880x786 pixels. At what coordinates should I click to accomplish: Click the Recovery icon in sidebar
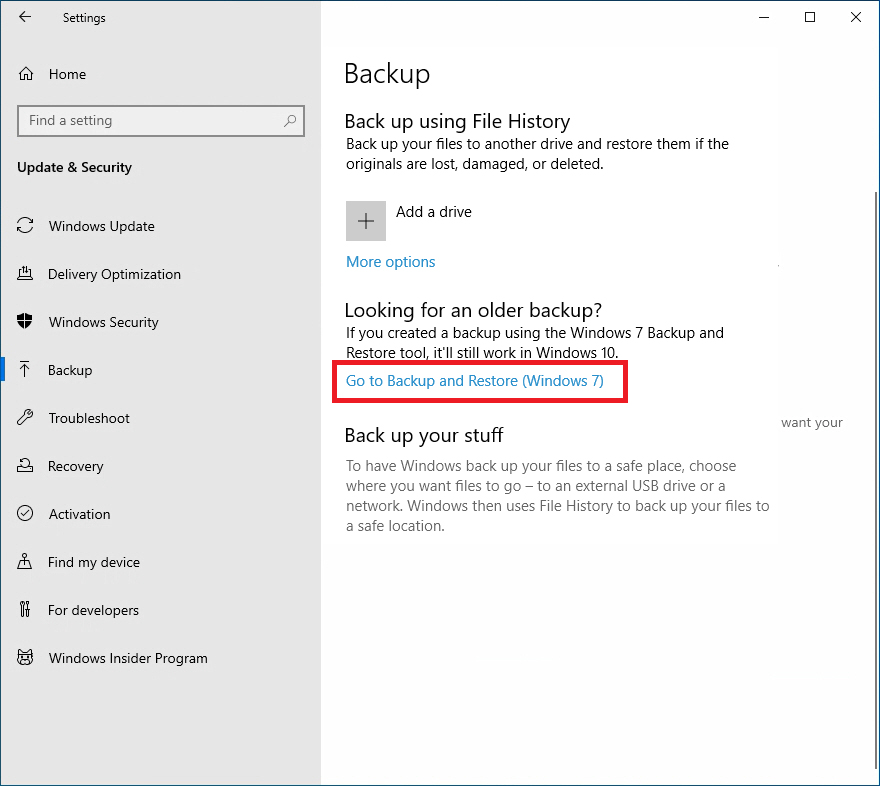[25, 466]
